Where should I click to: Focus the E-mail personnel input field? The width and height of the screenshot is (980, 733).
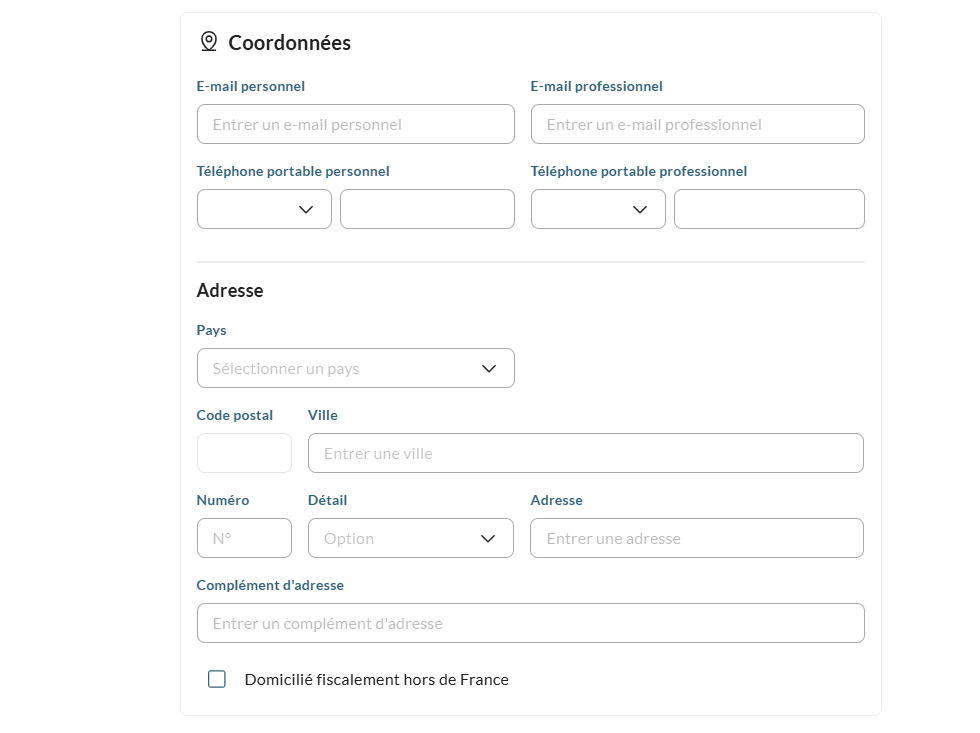point(356,124)
